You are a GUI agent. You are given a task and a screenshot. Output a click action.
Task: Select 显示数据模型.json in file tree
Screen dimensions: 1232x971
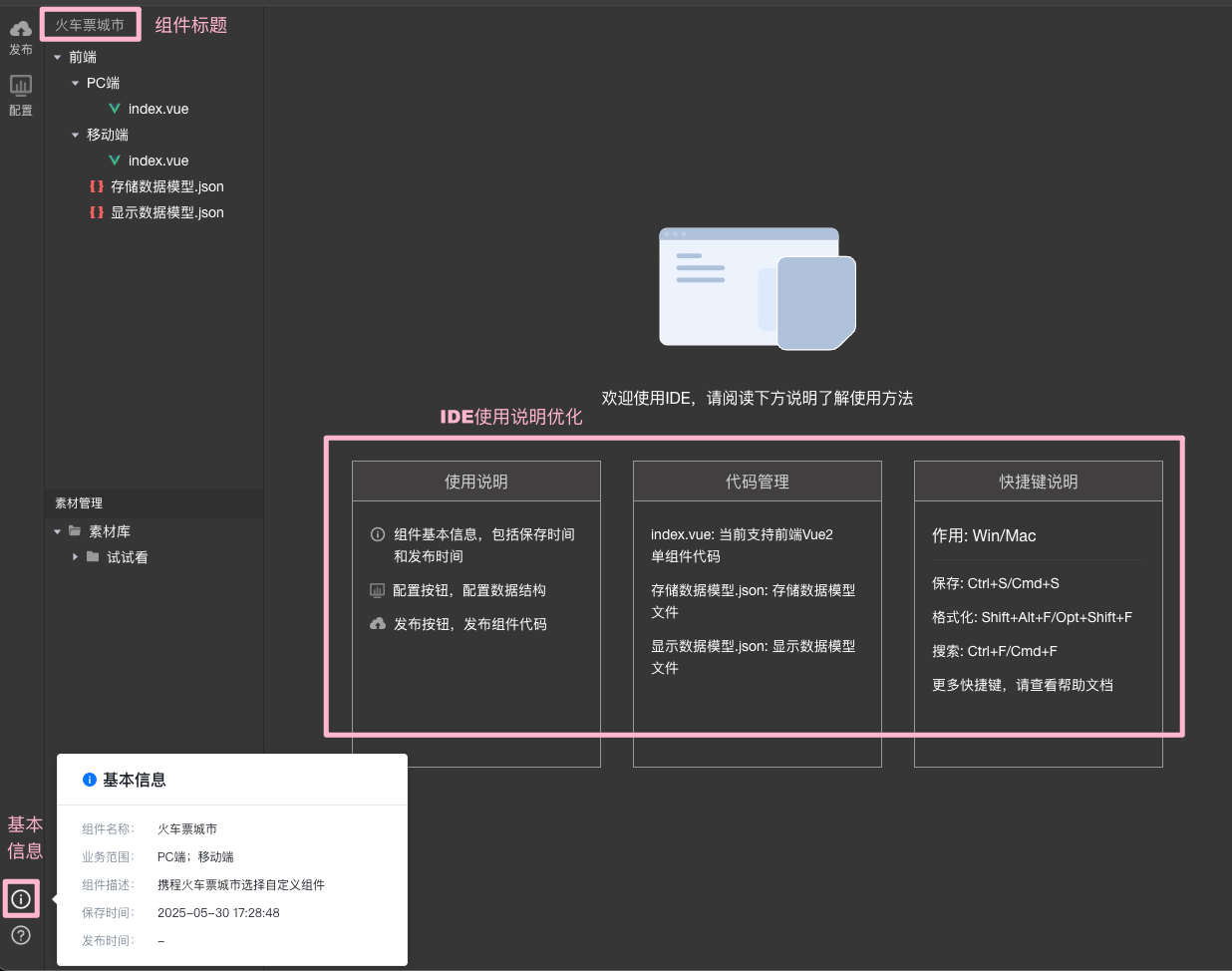click(x=166, y=212)
